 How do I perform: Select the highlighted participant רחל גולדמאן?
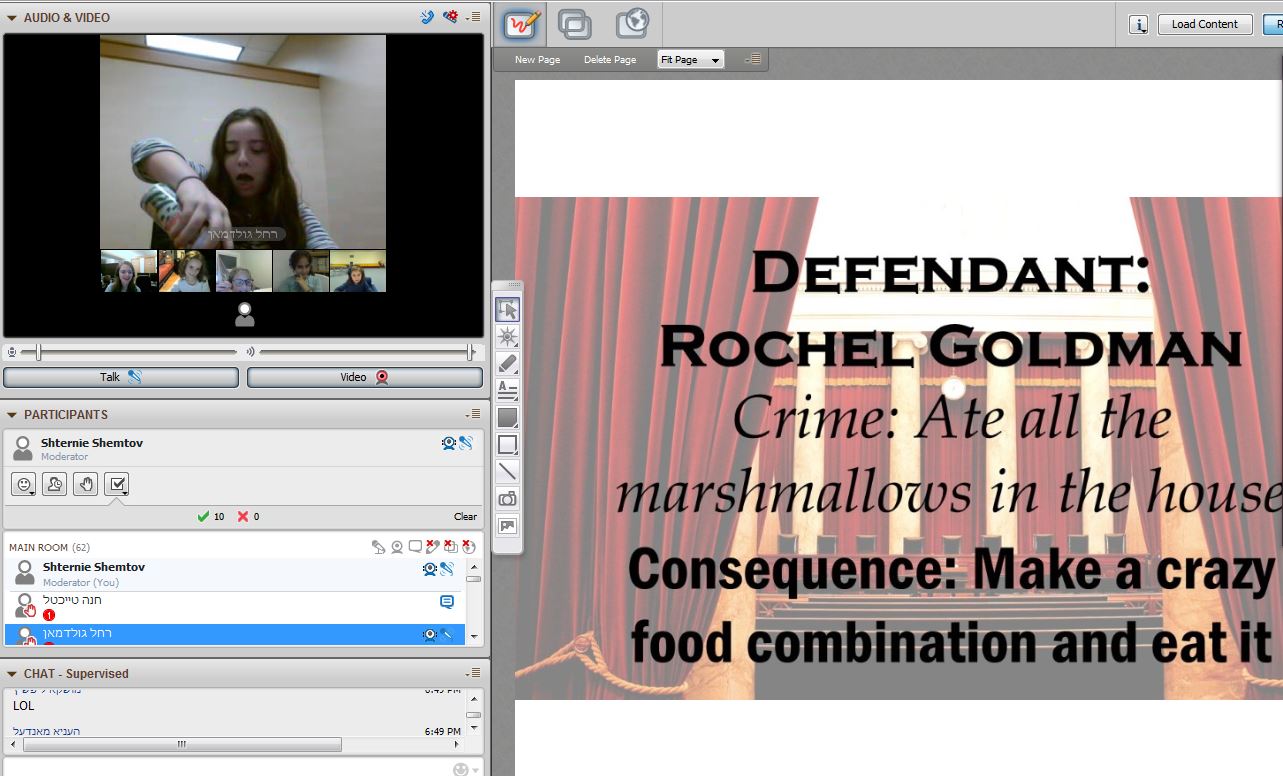tap(235, 634)
